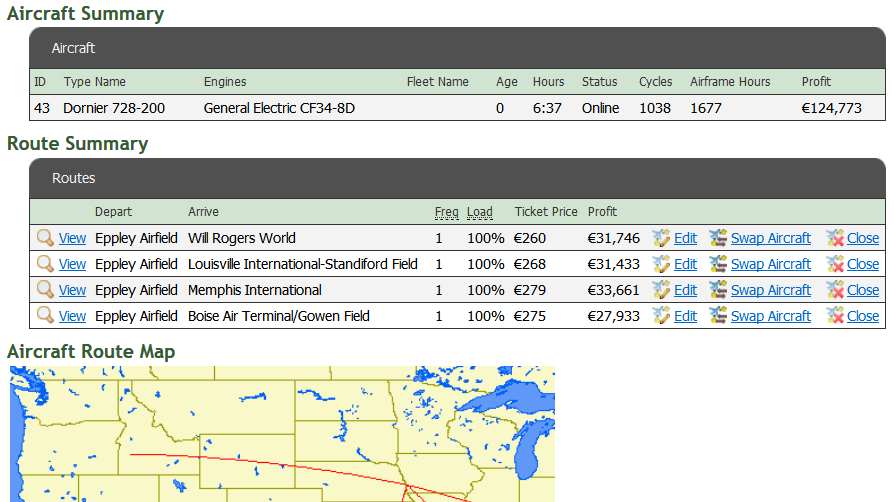Open View link for Boise Air Terminal route
Image resolution: width=894 pixels, height=502 pixels.
72,316
